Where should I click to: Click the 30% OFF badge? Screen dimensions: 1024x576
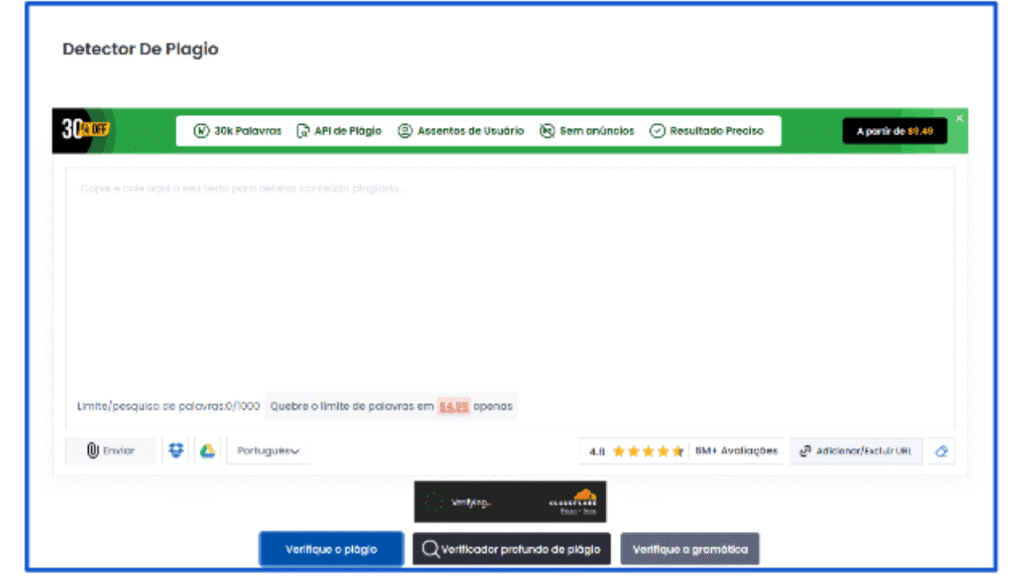pyautogui.click(x=86, y=130)
